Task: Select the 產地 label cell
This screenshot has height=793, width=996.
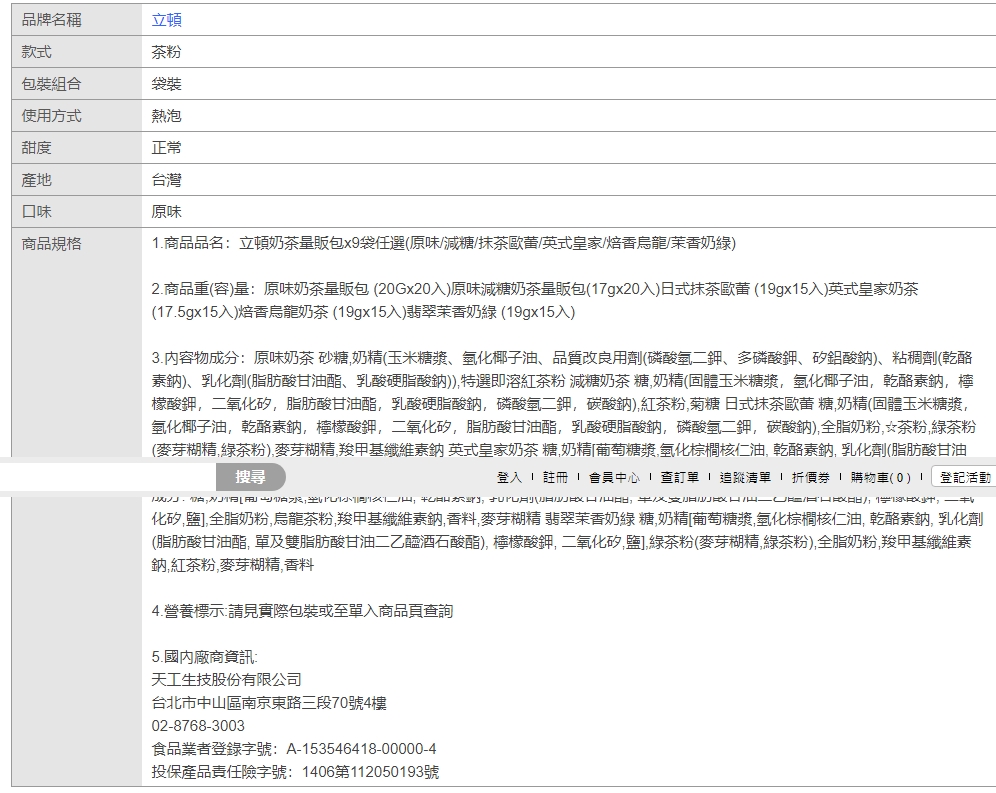Action: 77,180
